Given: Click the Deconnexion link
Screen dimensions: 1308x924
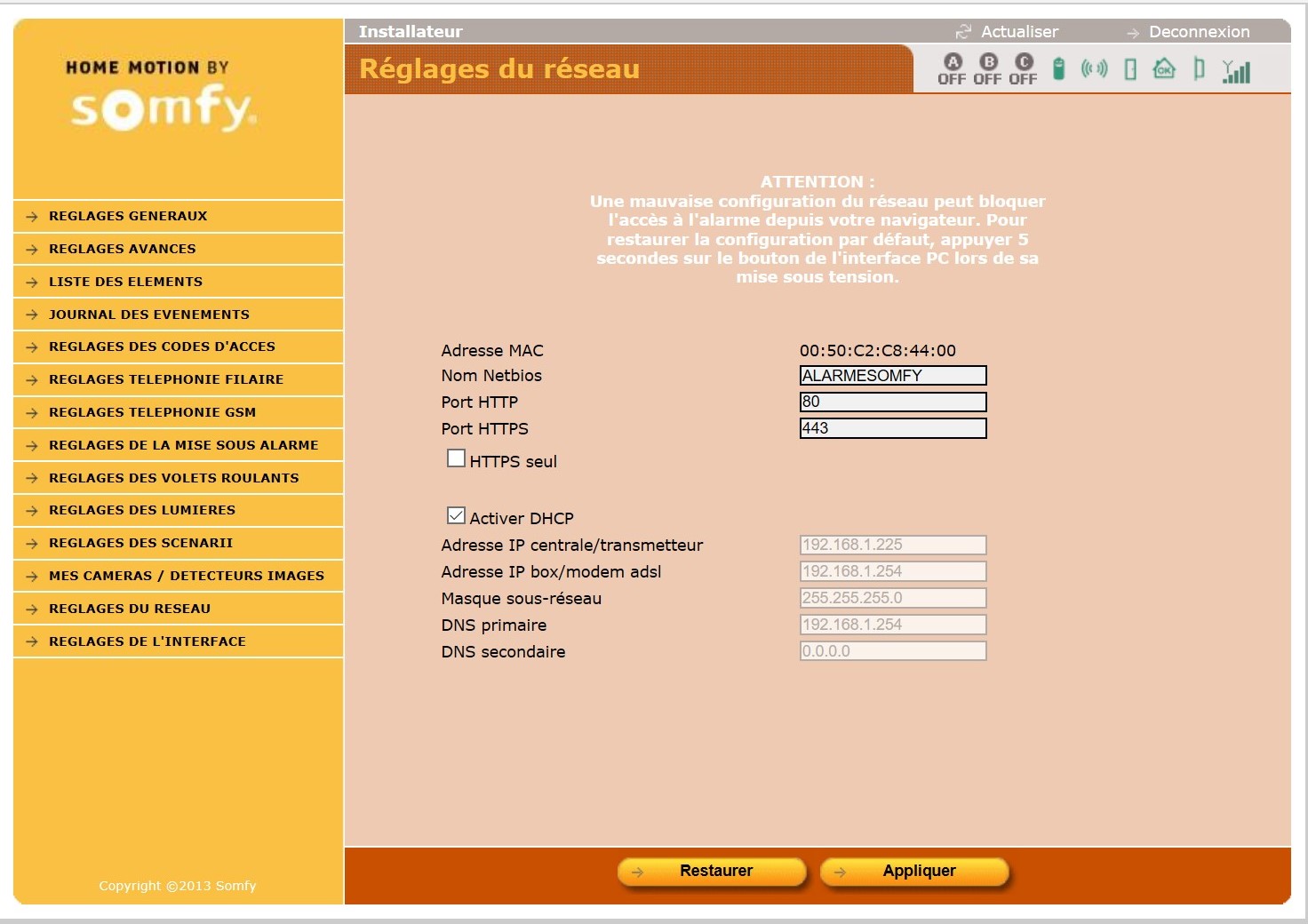Looking at the screenshot, I should [x=1198, y=32].
